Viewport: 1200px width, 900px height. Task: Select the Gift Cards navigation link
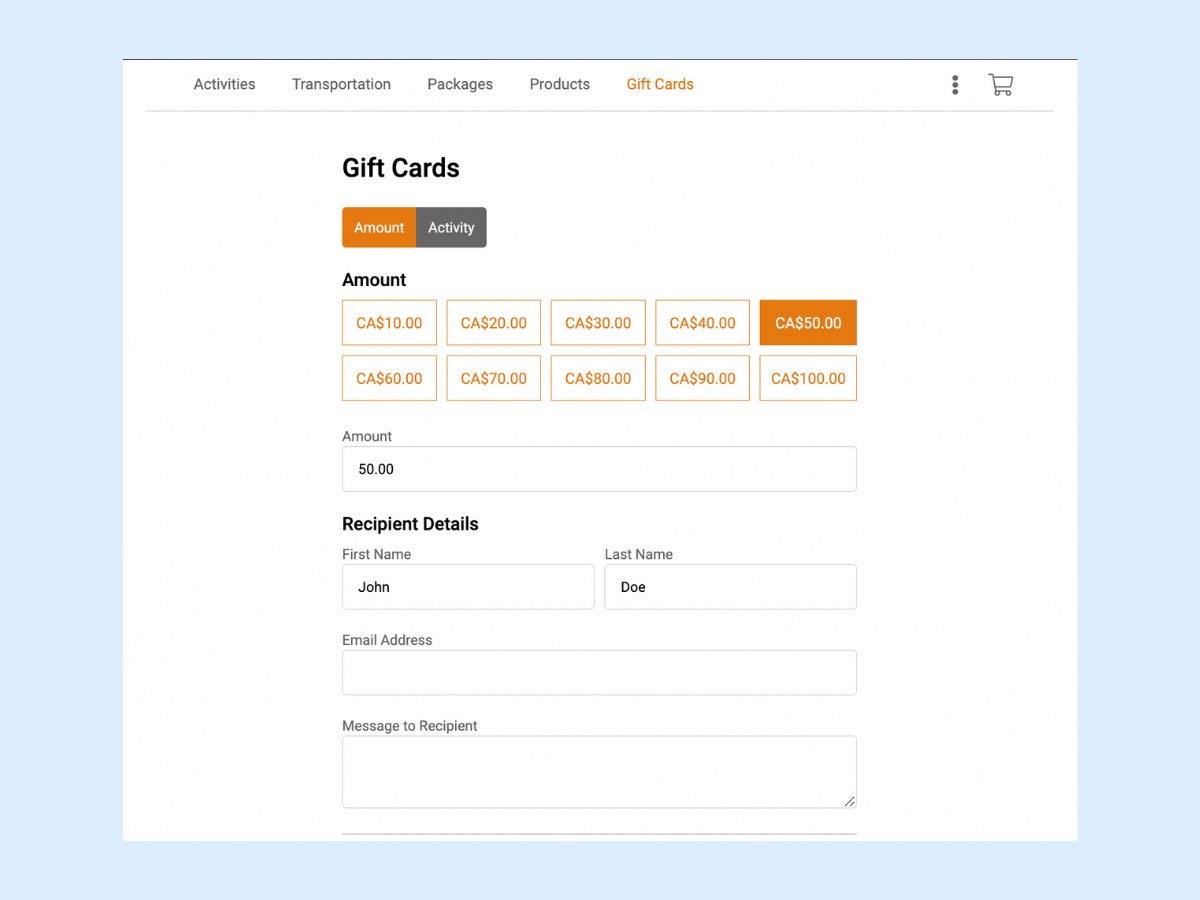pos(659,84)
